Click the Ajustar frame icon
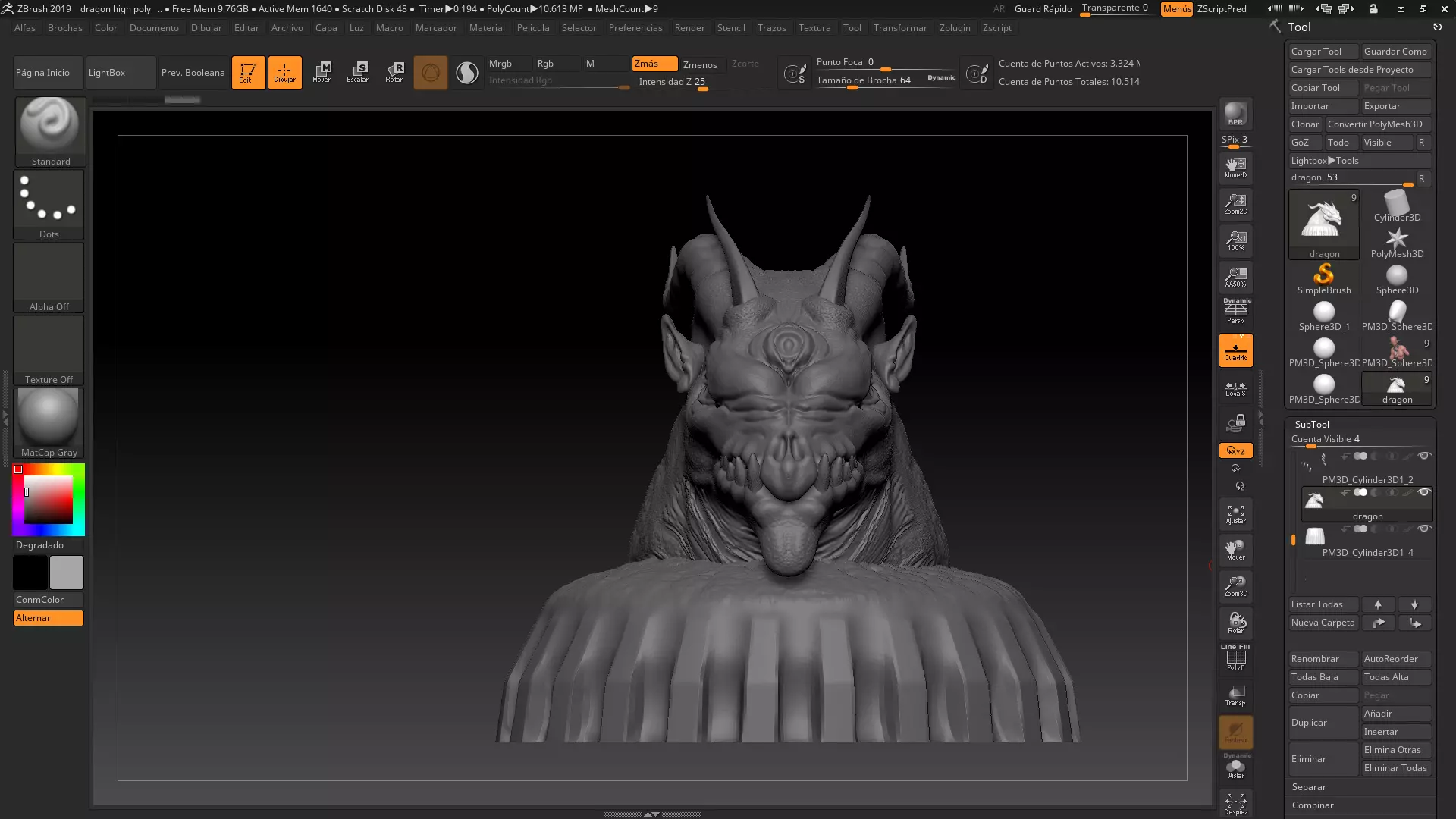The image size is (1456, 819). click(1235, 514)
